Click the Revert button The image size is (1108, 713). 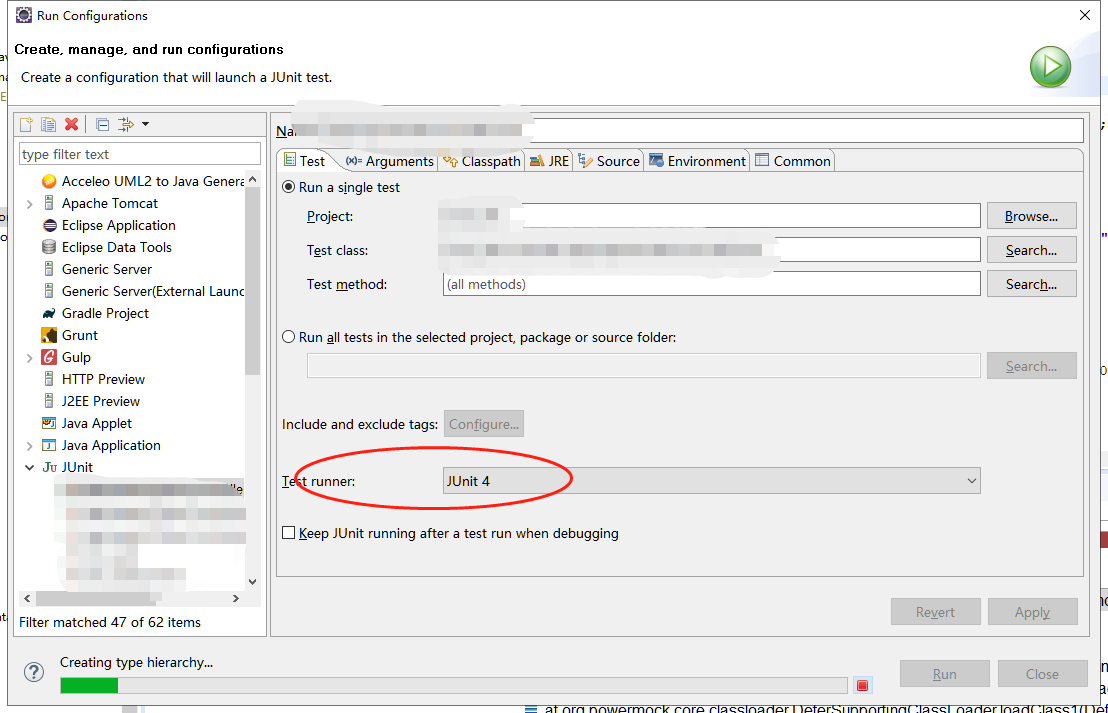936,612
